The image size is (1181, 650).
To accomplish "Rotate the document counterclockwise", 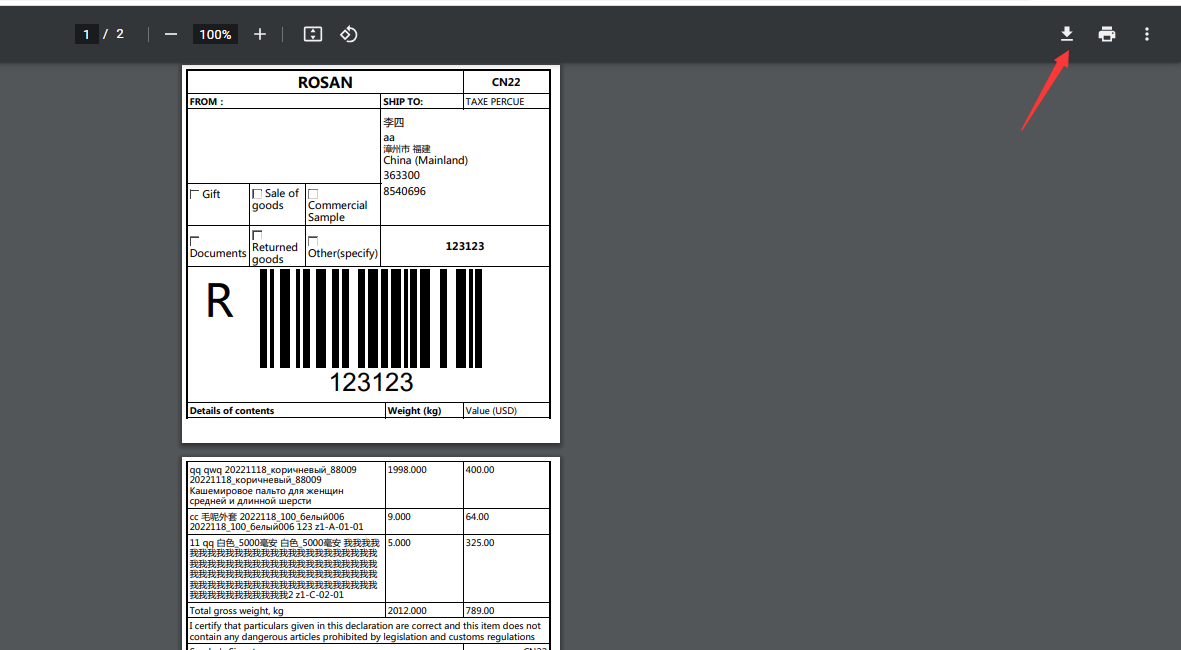I will (348, 34).
